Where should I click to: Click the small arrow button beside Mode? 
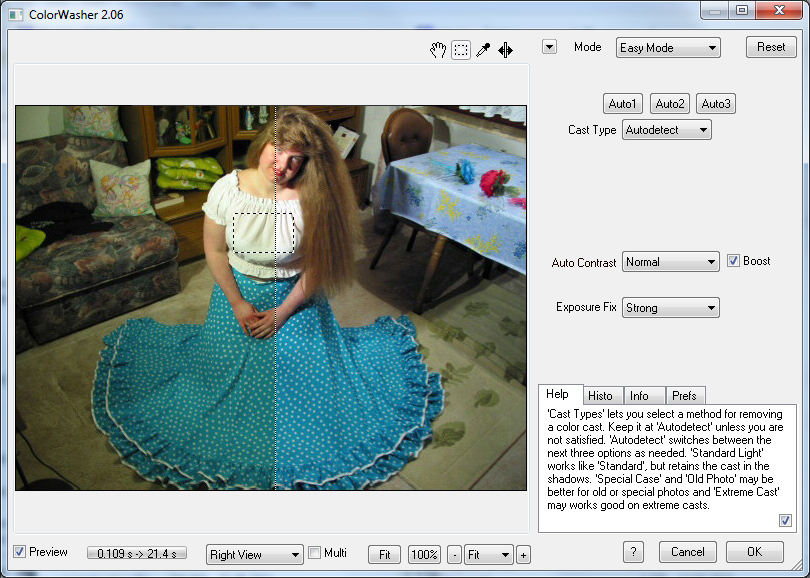(x=549, y=47)
